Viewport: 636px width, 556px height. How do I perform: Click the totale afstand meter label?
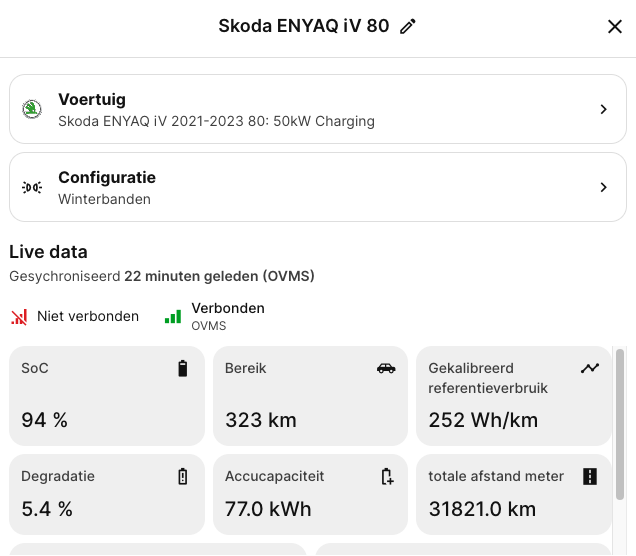click(x=496, y=477)
